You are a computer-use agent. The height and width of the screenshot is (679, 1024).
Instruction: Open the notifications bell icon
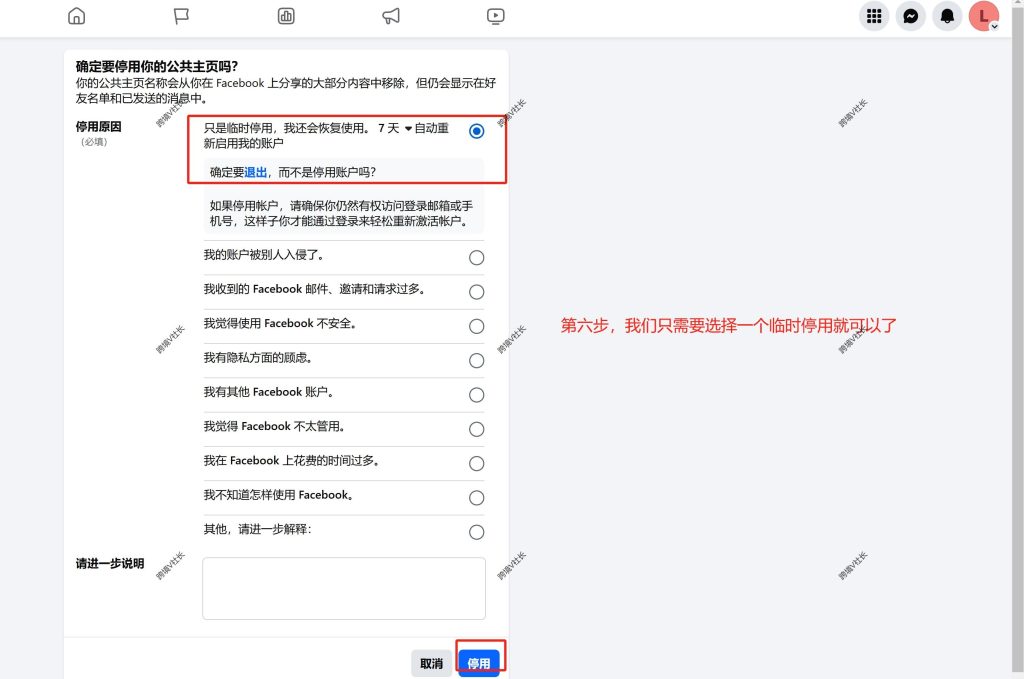pyautogui.click(x=947, y=16)
